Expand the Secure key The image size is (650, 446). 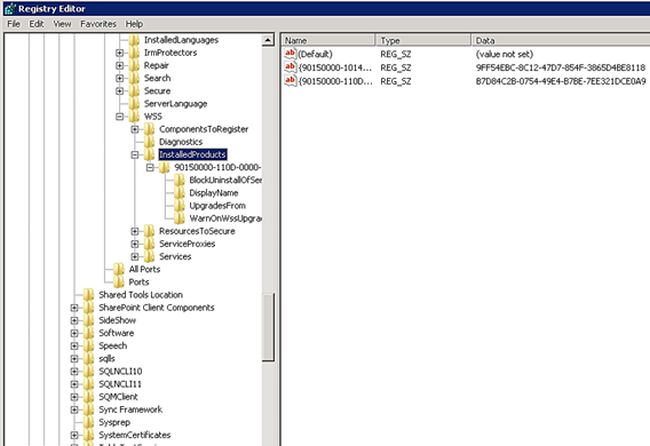pos(119,91)
